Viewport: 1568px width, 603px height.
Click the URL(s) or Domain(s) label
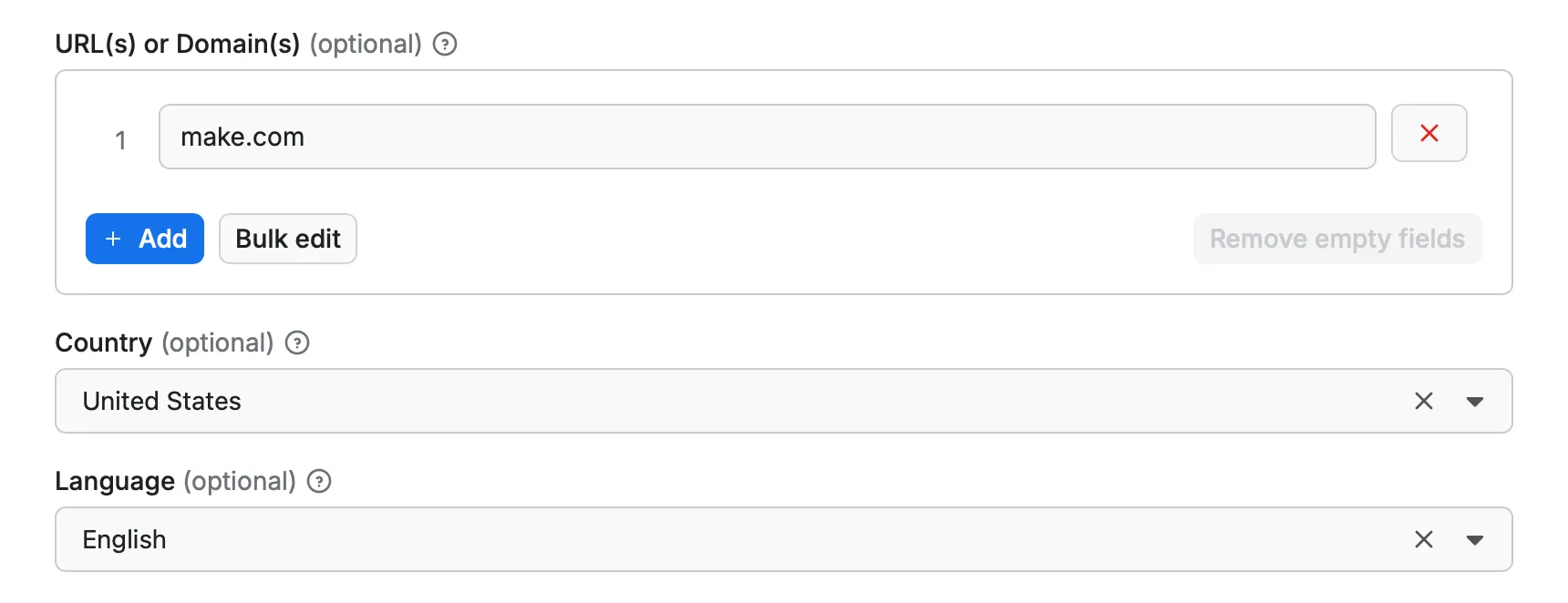click(177, 44)
